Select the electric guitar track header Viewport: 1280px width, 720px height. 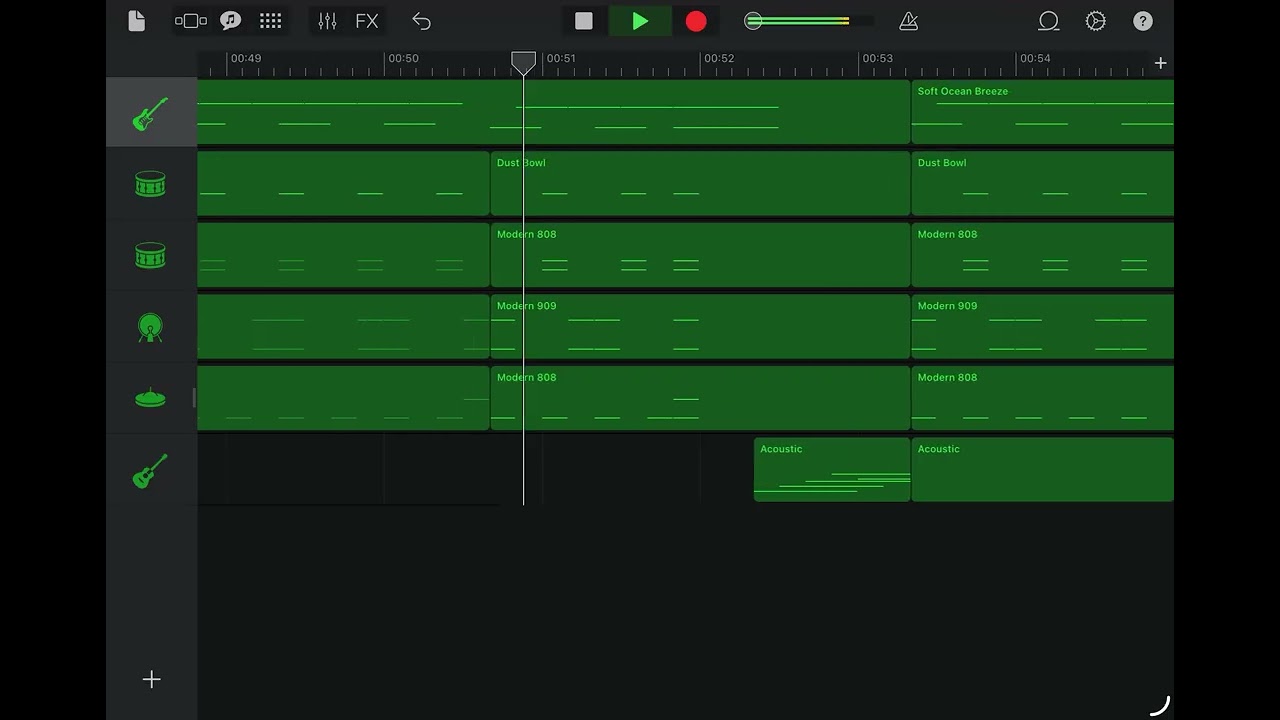click(x=151, y=113)
